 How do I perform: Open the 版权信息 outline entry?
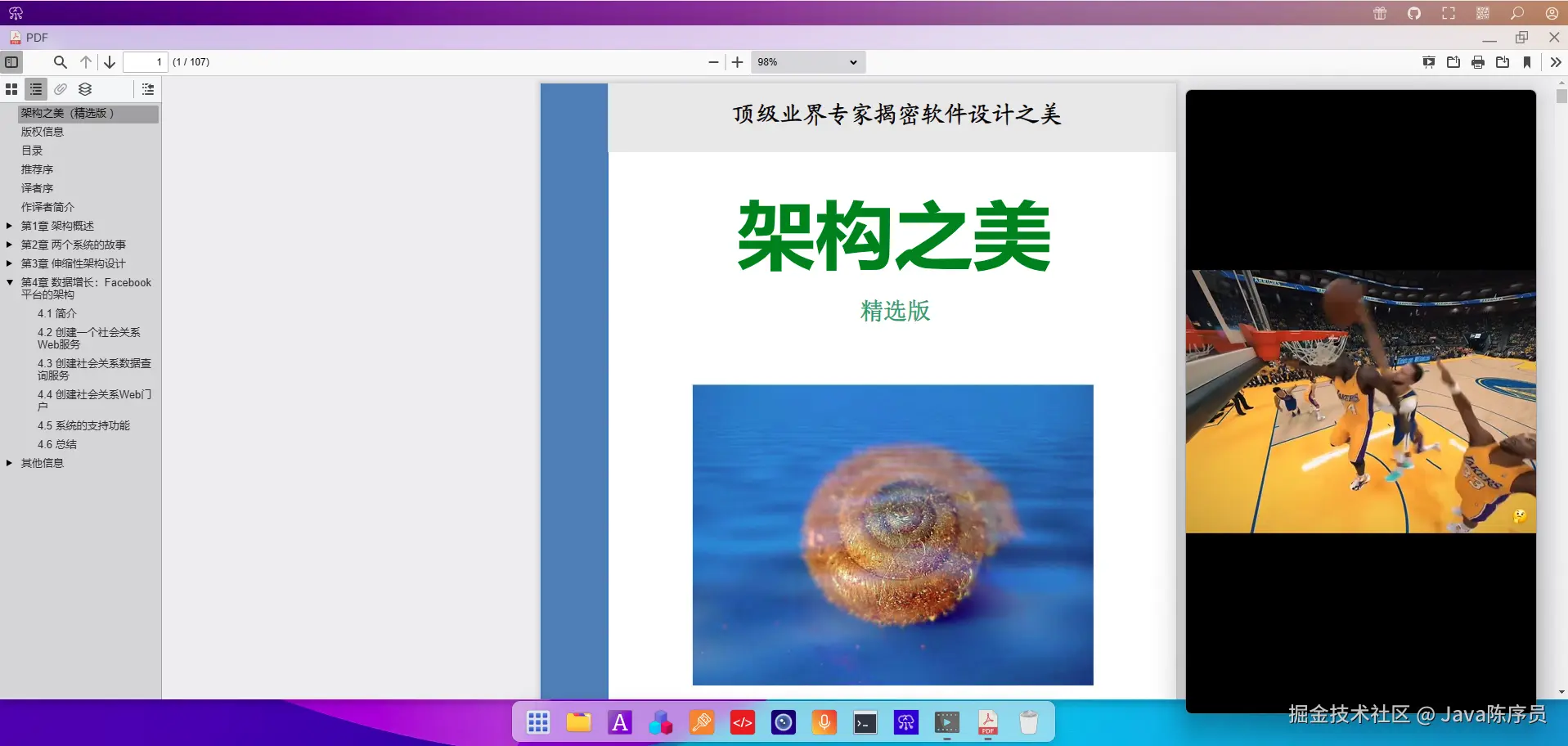click(x=43, y=132)
